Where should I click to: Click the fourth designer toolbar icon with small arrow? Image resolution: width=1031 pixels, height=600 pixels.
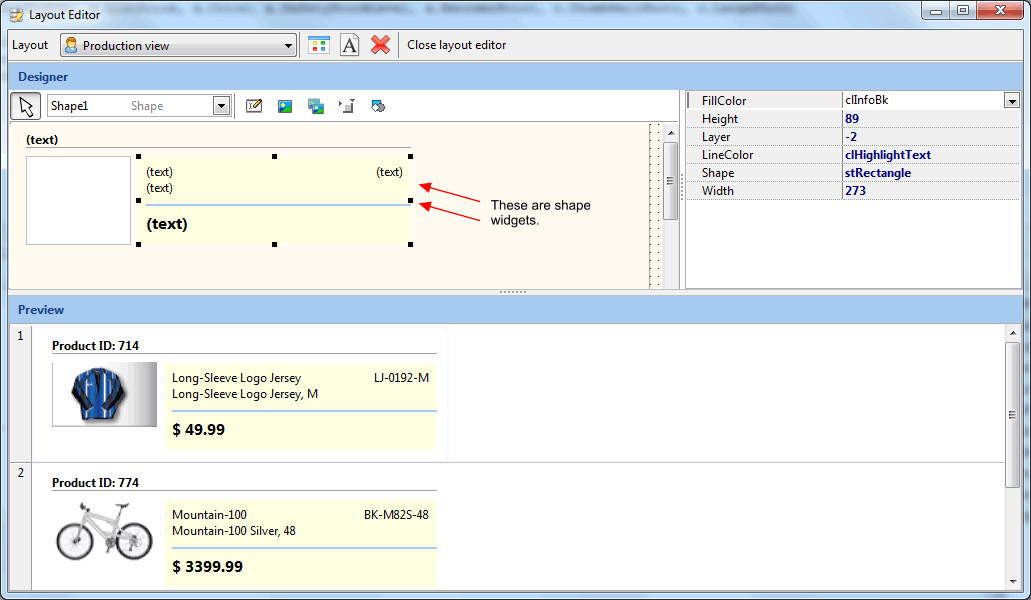click(x=347, y=106)
